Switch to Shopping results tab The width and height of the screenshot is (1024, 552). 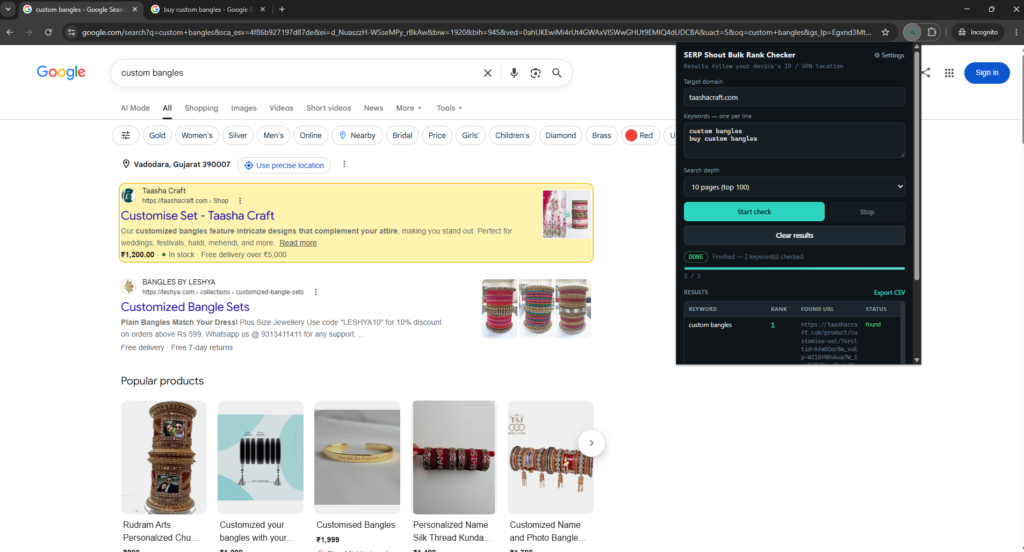point(201,108)
